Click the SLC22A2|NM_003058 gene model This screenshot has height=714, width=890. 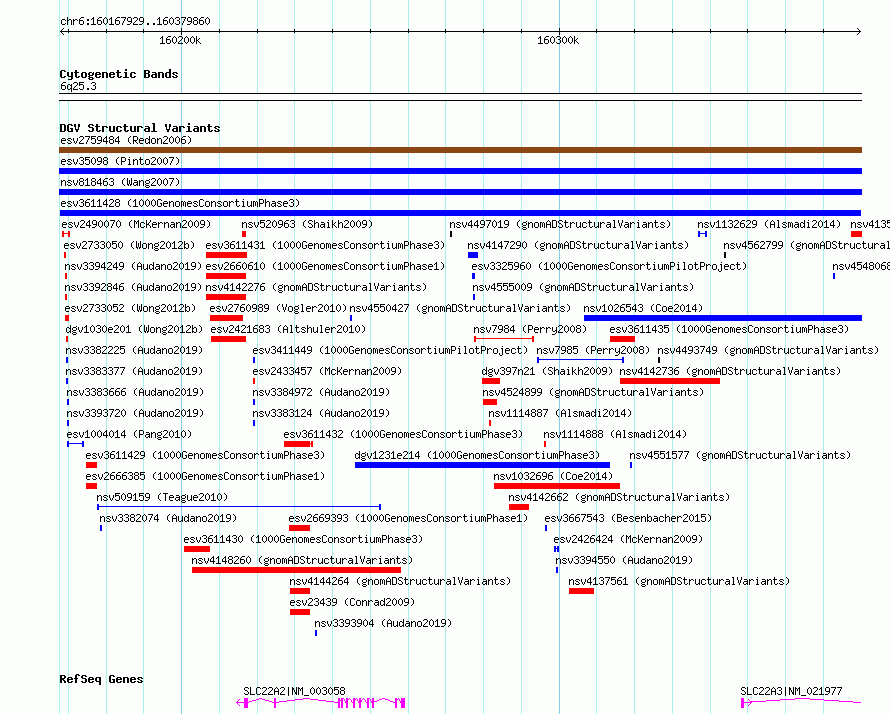(x=321, y=703)
